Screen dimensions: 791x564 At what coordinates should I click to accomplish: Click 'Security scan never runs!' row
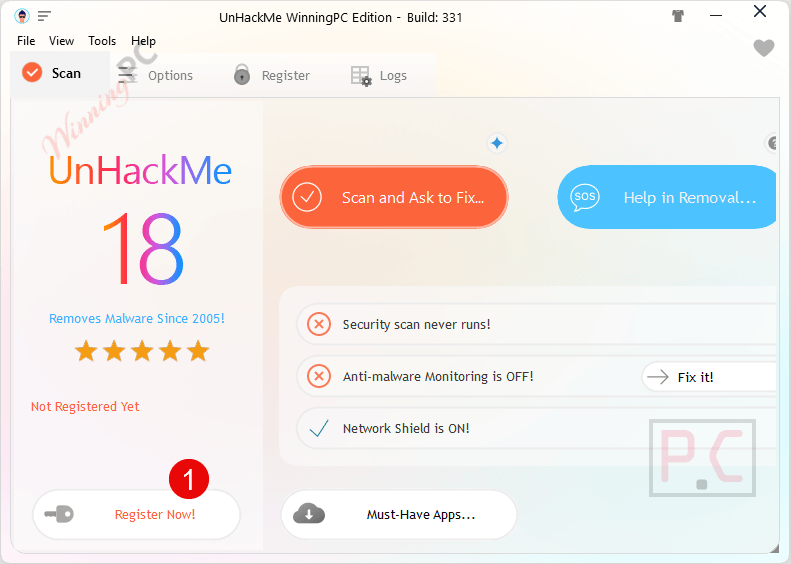[x=537, y=324]
